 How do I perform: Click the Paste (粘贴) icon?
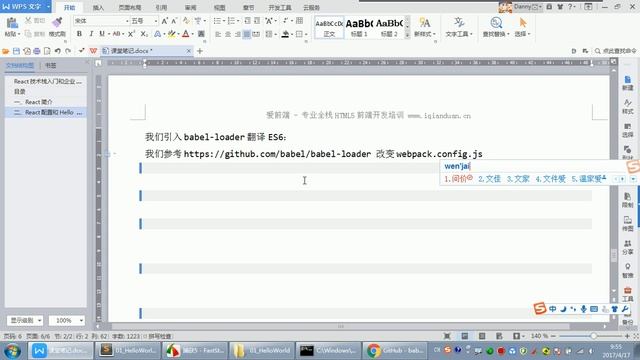[12, 23]
